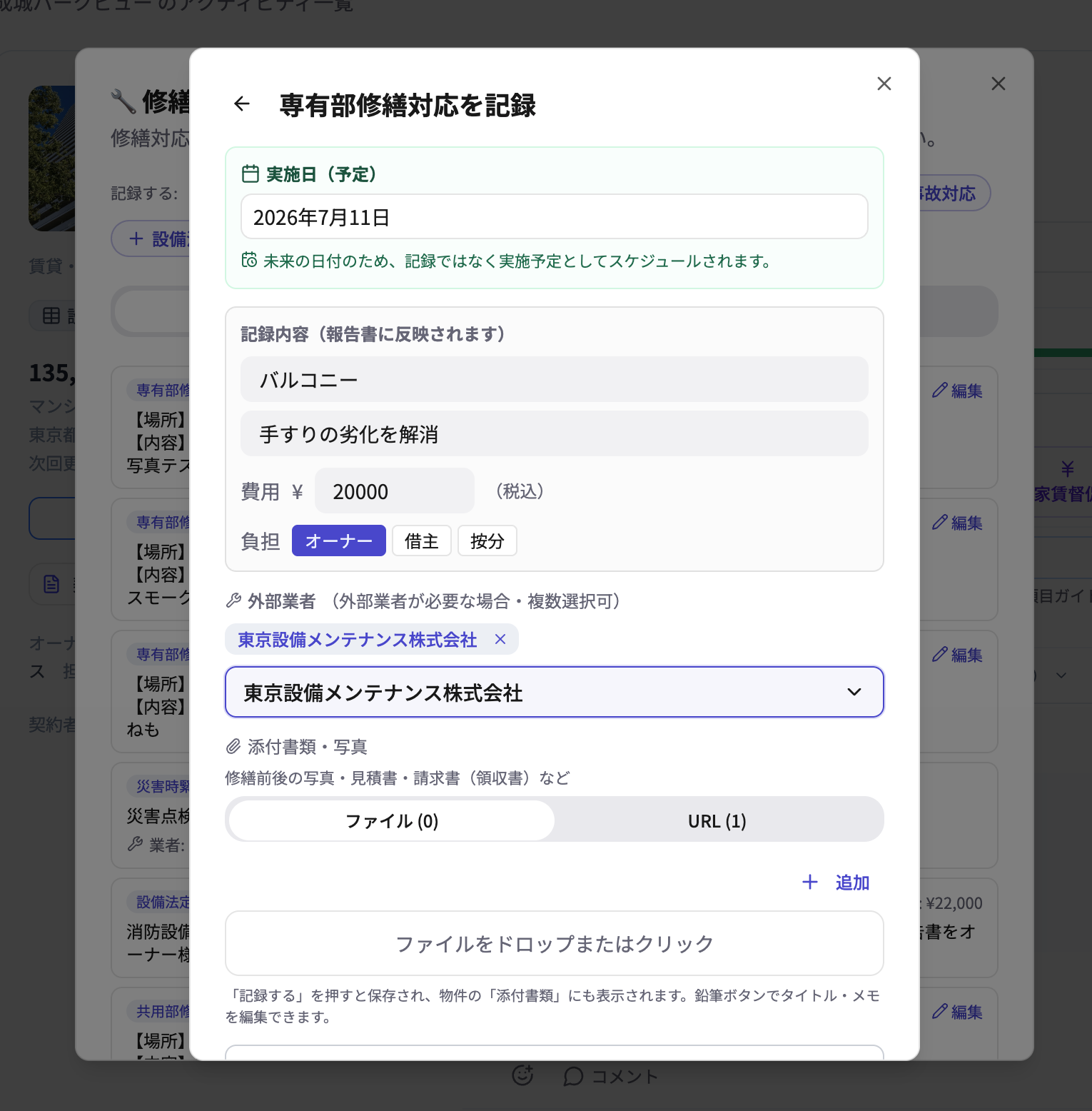Image resolution: width=1092 pixels, height=1111 pixels.
Task: Select 按分 cost split option
Action: pyautogui.click(x=487, y=541)
